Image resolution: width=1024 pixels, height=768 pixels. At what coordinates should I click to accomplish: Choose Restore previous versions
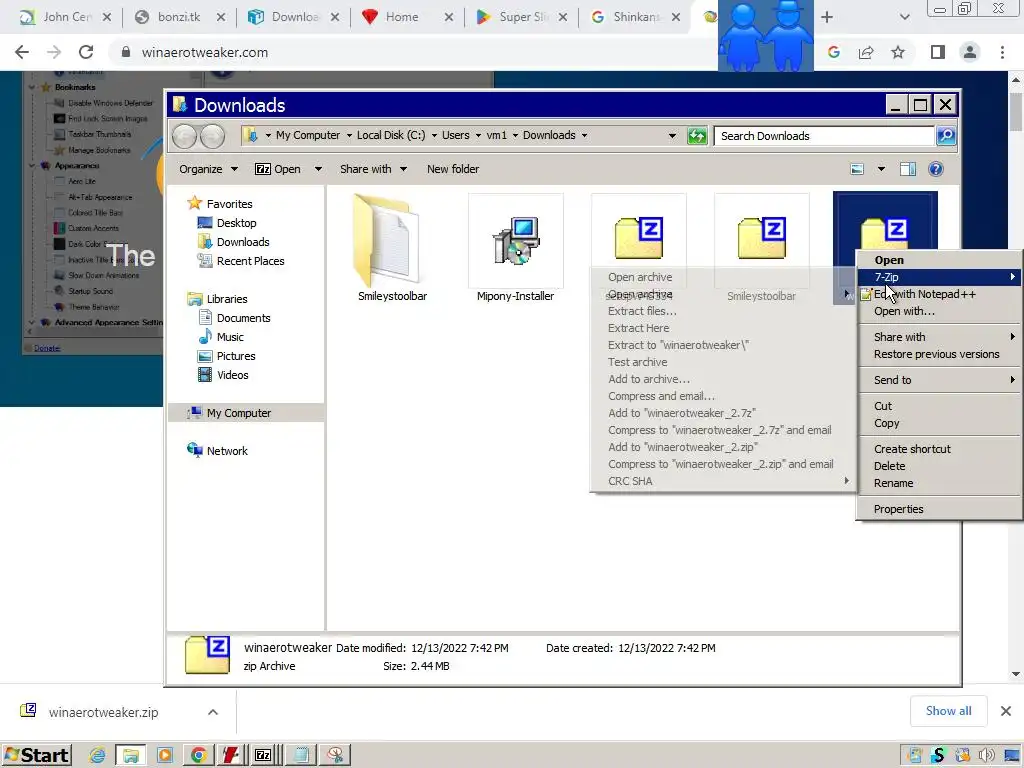pos(939,354)
